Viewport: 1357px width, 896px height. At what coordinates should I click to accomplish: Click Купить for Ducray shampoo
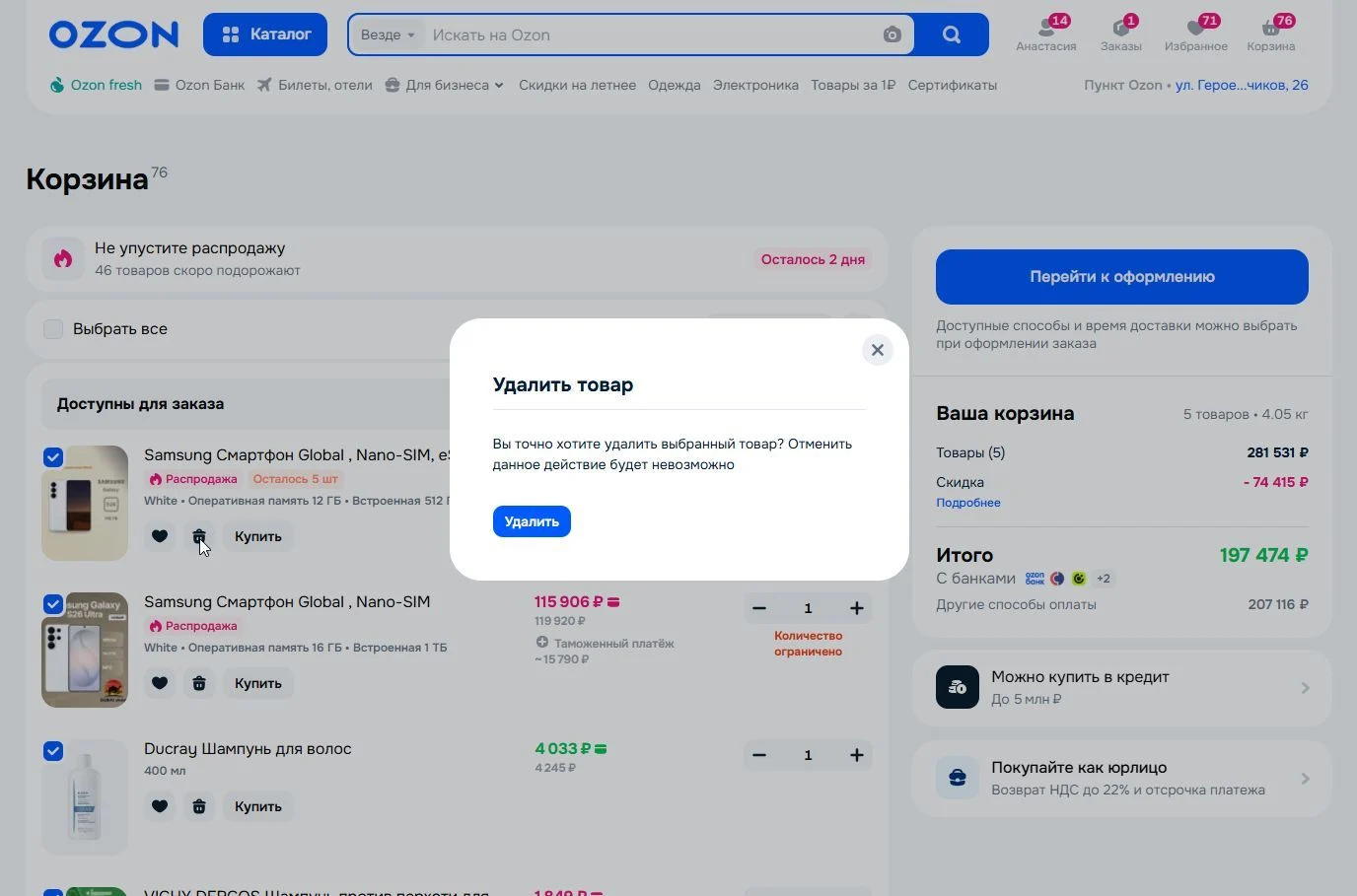click(x=258, y=806)
